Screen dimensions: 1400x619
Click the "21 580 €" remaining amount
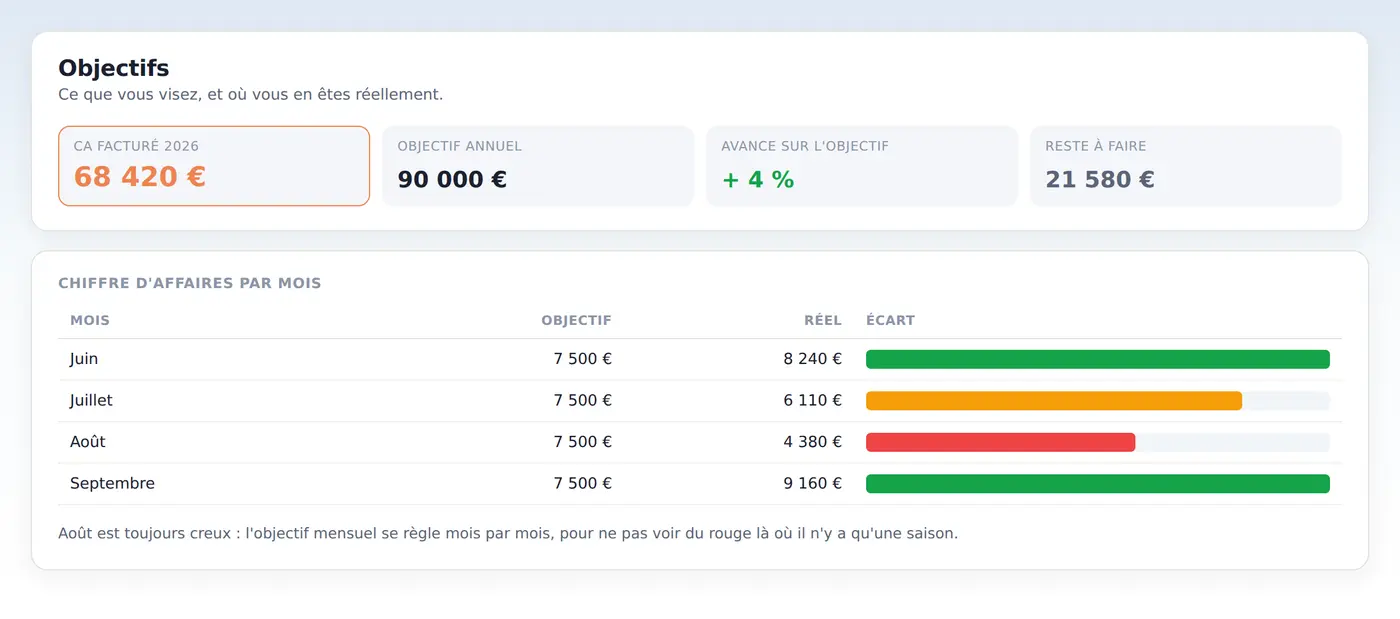pos(1100,180)
